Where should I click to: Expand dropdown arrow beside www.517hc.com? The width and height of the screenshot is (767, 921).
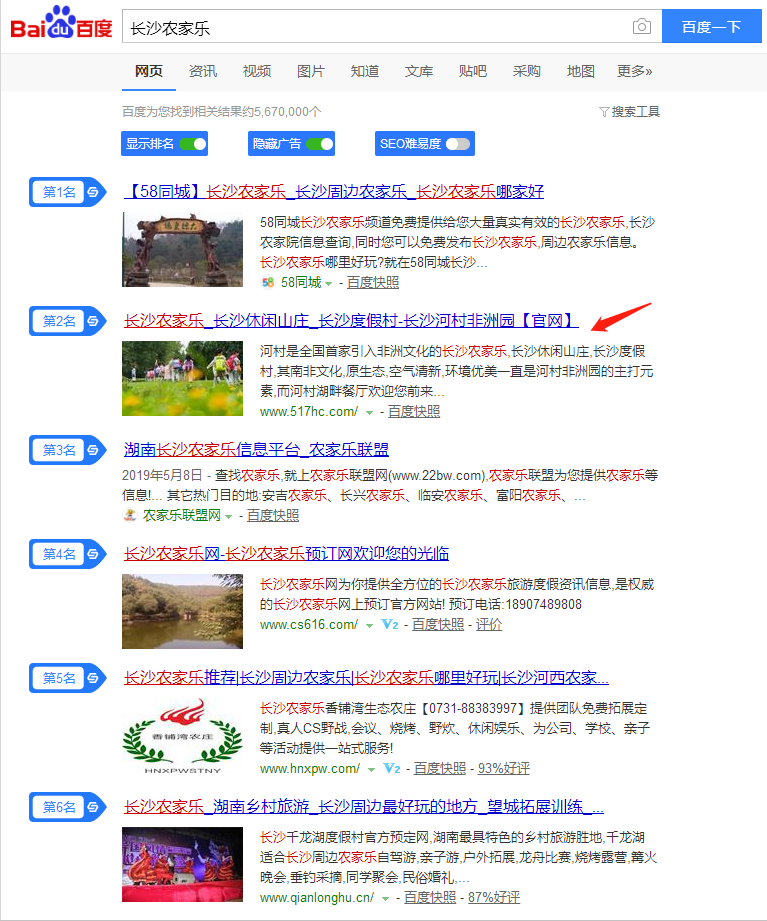click(369, 413)
